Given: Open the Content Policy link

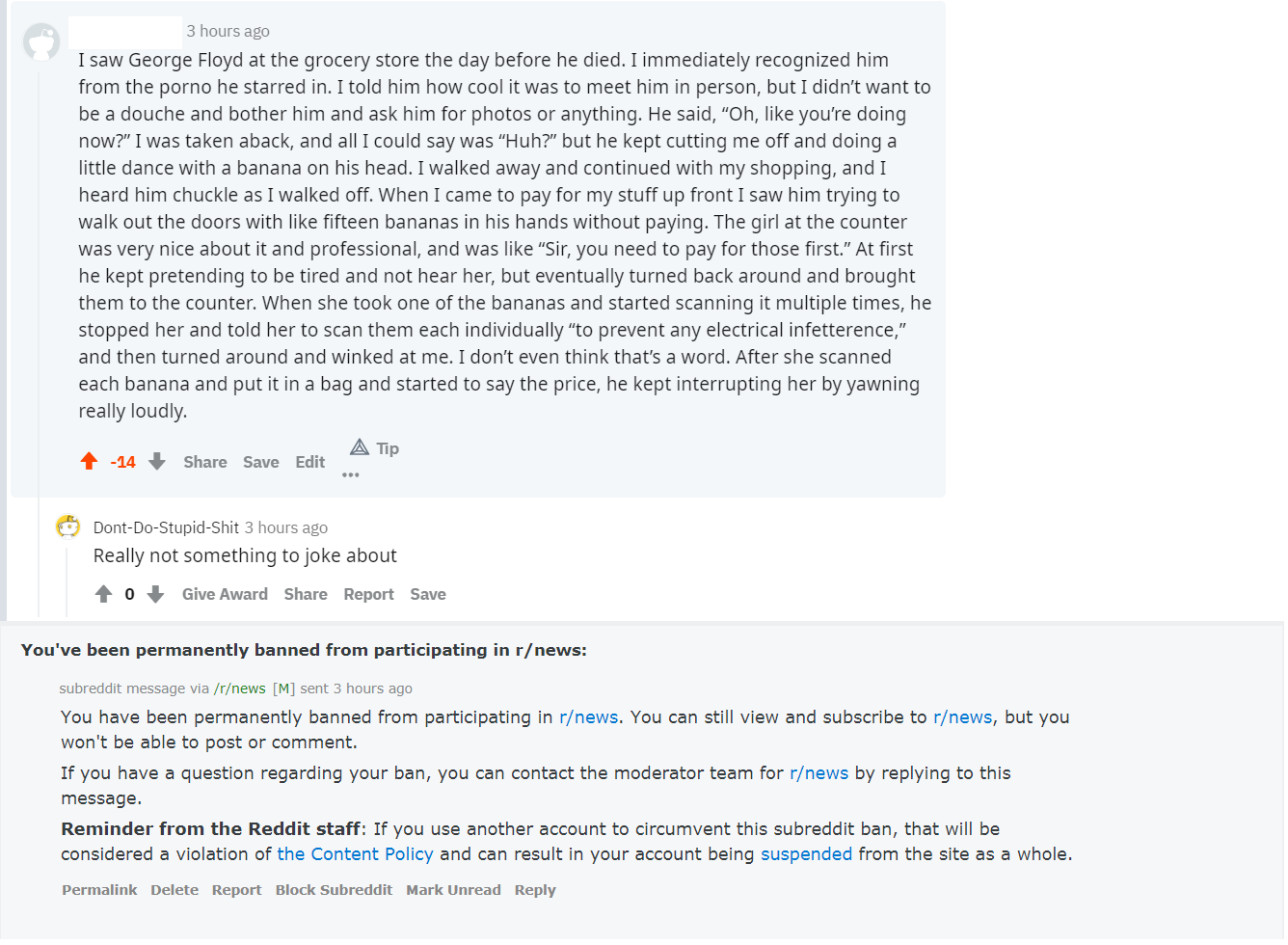Looking at the screenshot, I should click(355, 854).
